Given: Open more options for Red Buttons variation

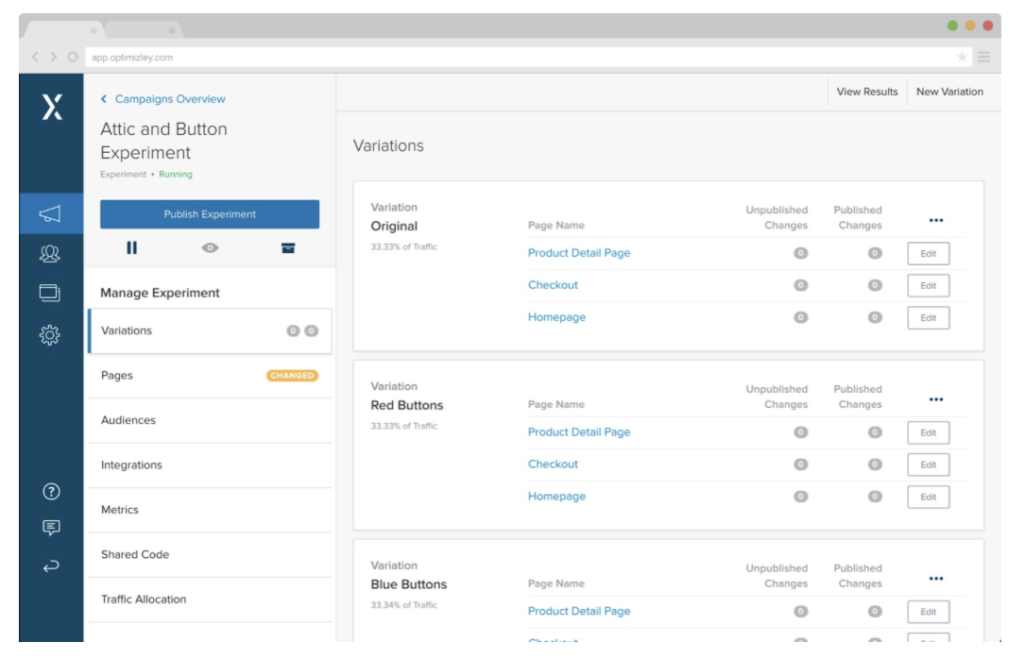Looking at the screenshot, I should [x=936, y=400].
